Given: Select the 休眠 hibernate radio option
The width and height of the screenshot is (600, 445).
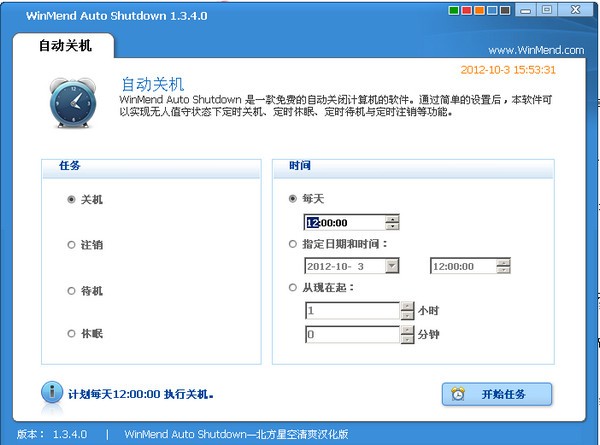Looking at the screenshot, I should point(85,333).
